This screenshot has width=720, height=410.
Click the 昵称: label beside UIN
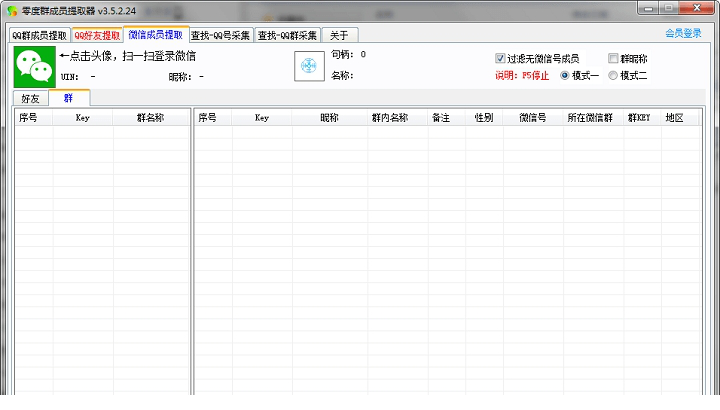tap(180, 77)
